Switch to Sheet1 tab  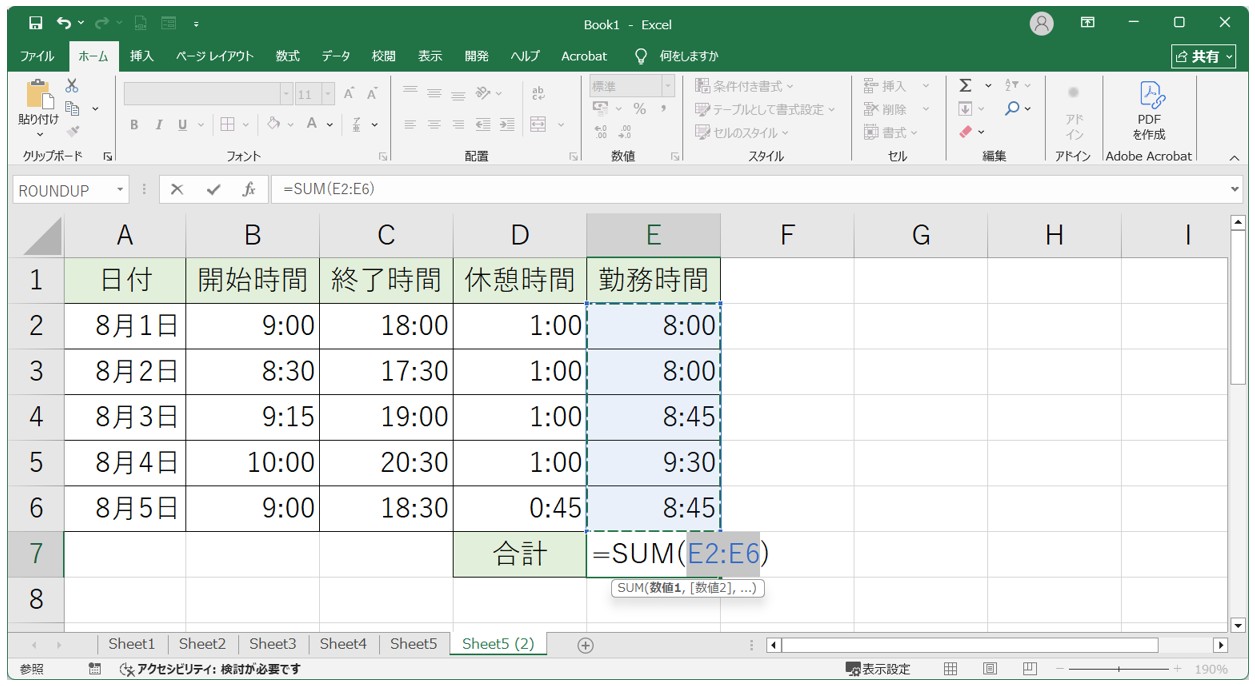pos(132,645)
